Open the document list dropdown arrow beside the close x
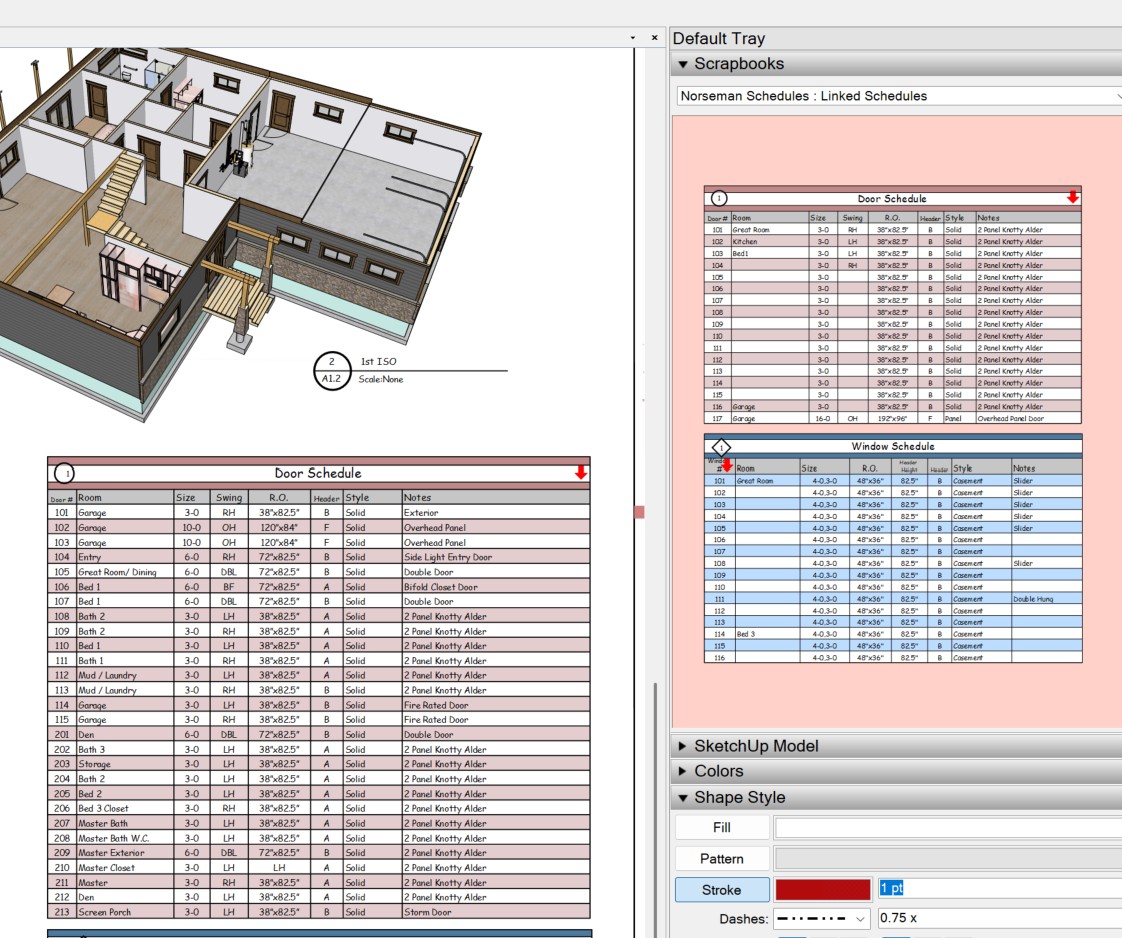This screenshot has width=1122, height=938. (633, 37)
